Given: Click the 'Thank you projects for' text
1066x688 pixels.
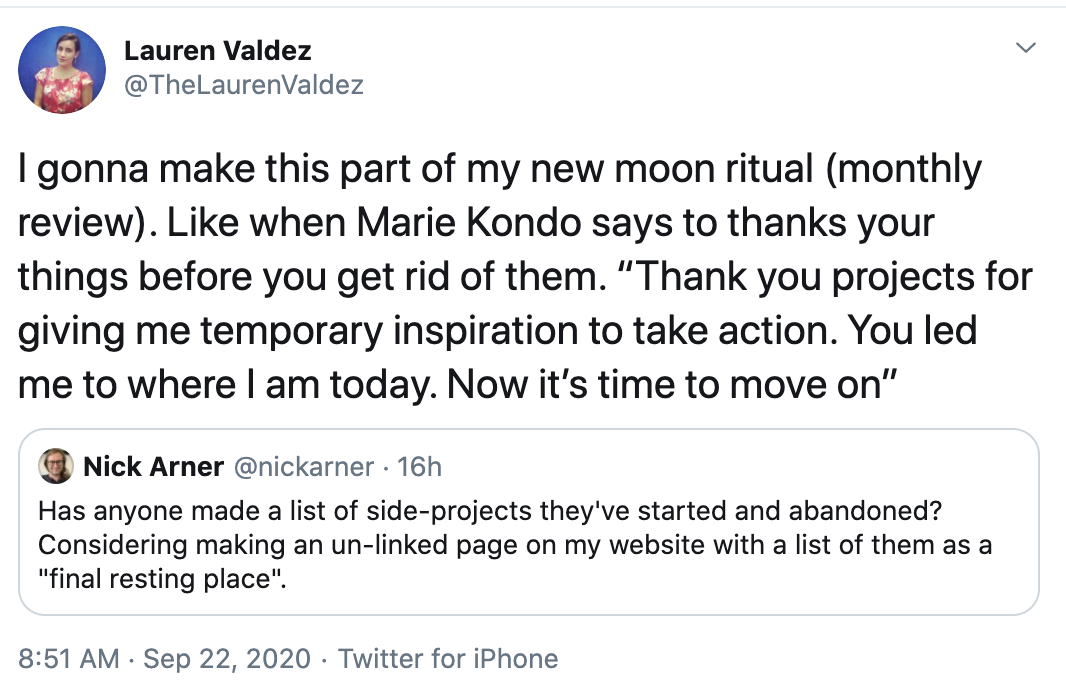Looking at the screenshot, I should tap(826, 277).
